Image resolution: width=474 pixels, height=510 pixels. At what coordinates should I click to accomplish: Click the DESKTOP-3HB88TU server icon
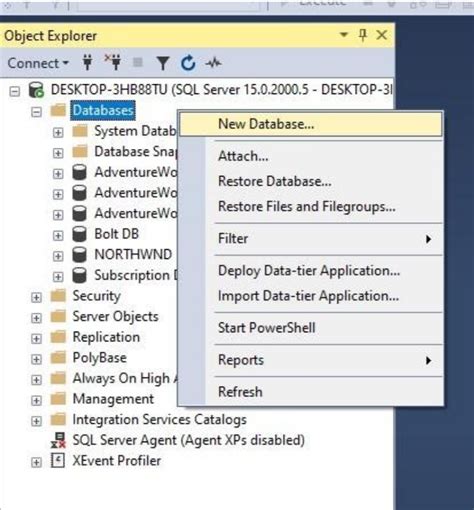click(x=36, y=90)
